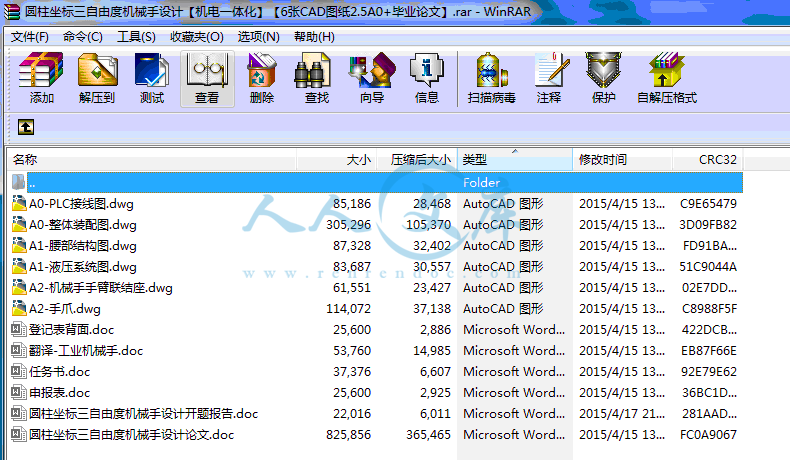Click the up one level folder button

click(x=26, y=127)
